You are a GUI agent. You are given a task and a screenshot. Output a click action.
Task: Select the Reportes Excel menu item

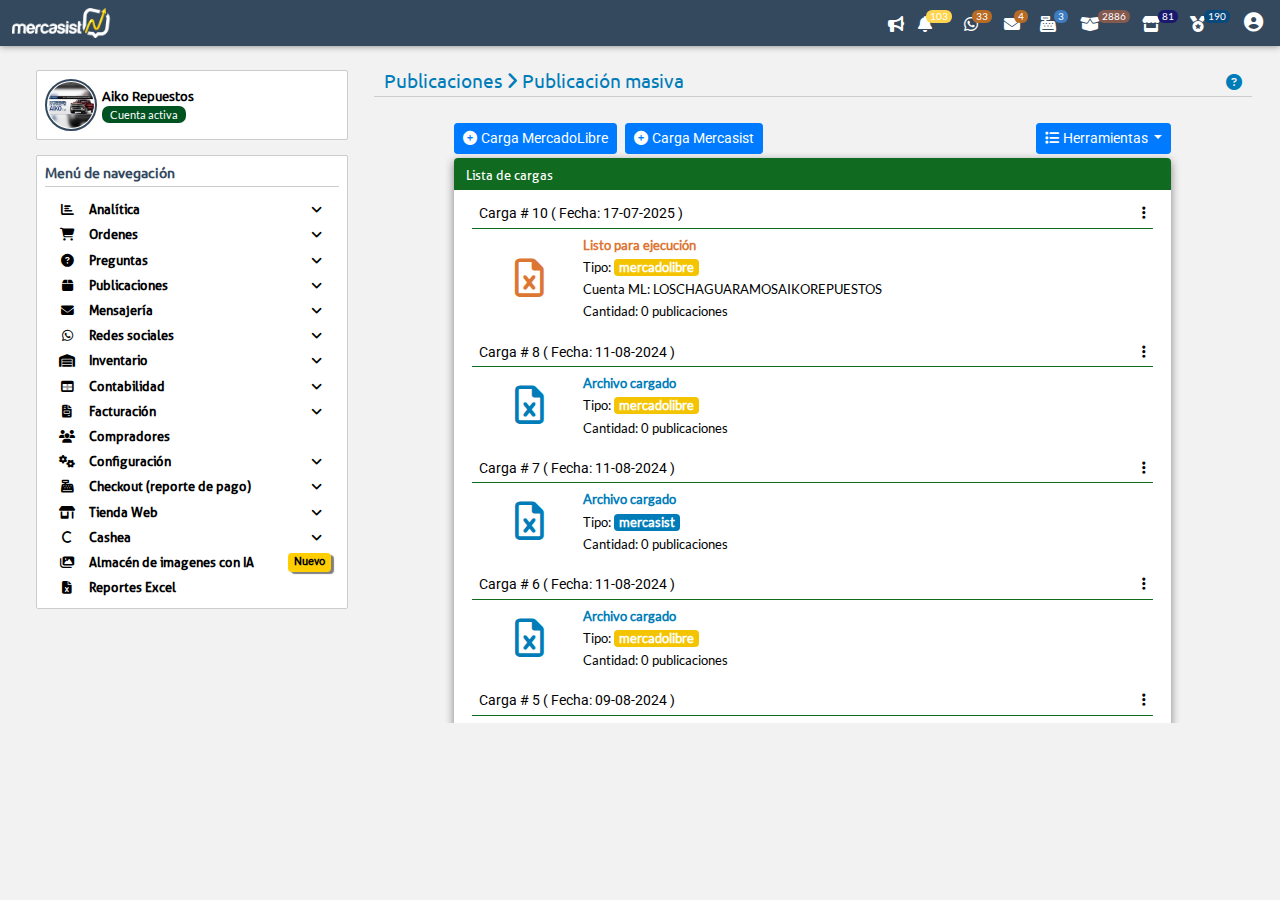pos(134,587)
